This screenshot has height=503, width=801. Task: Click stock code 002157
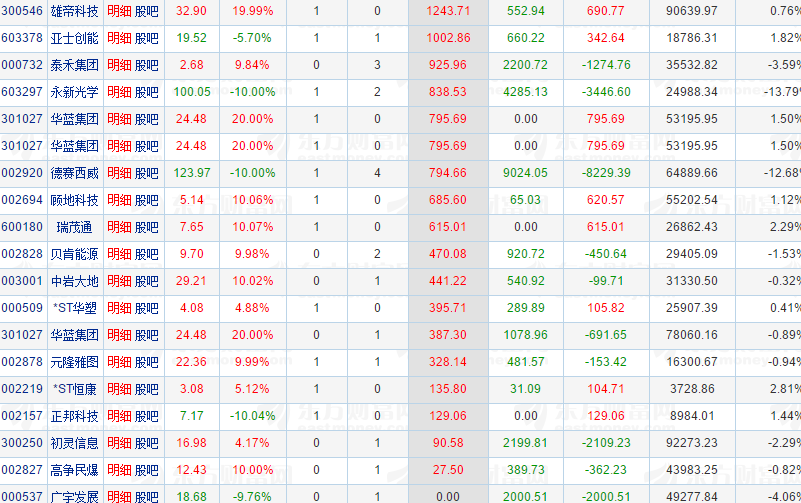point(21,416)
